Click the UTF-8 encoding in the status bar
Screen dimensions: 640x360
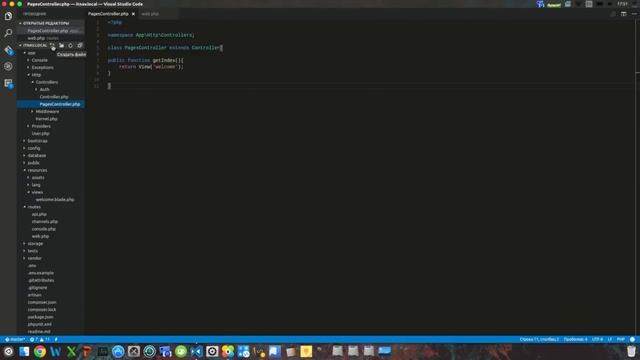coord(597,339)
